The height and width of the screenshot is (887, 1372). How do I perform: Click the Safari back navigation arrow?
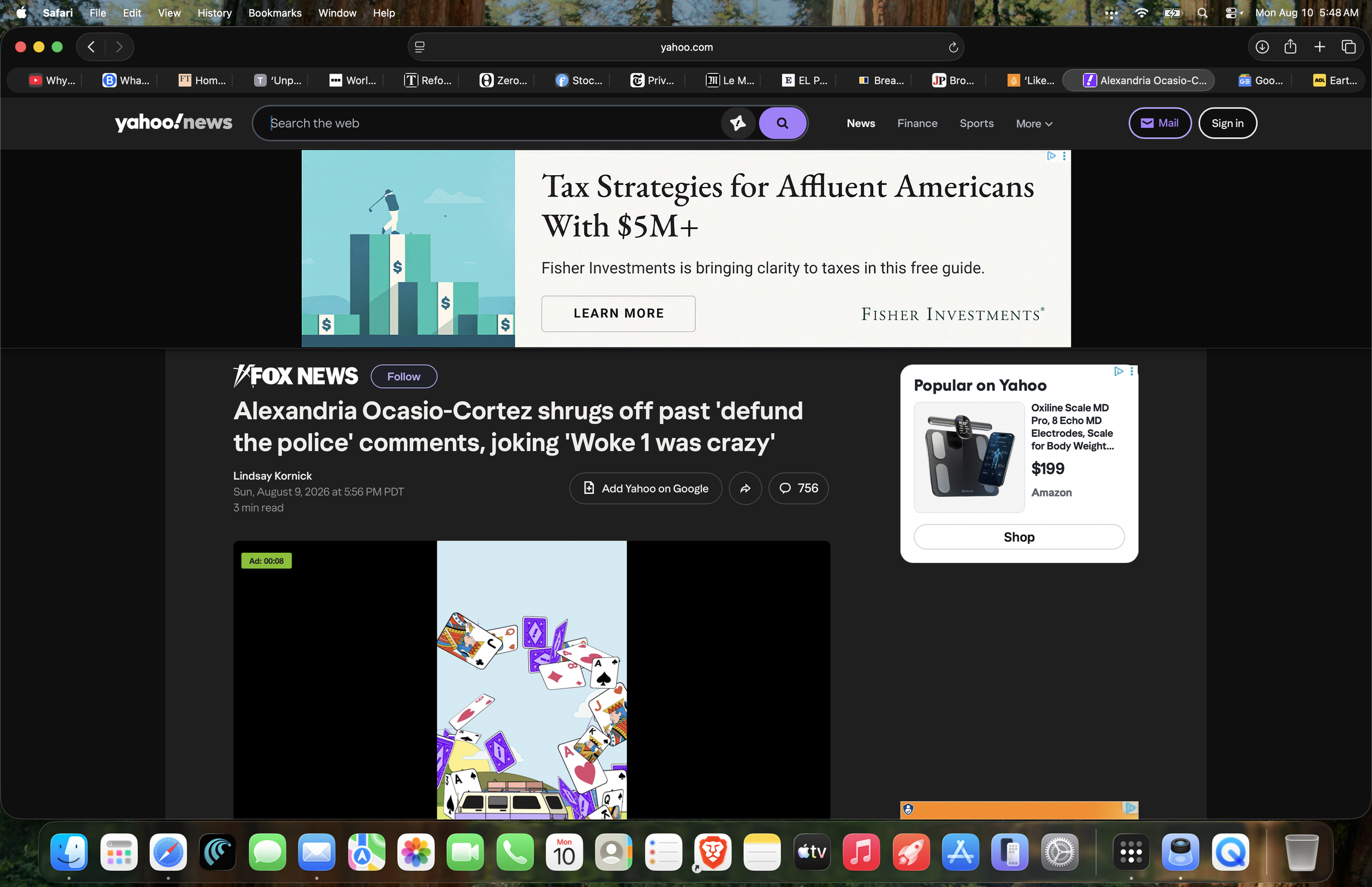coord(91,47)
